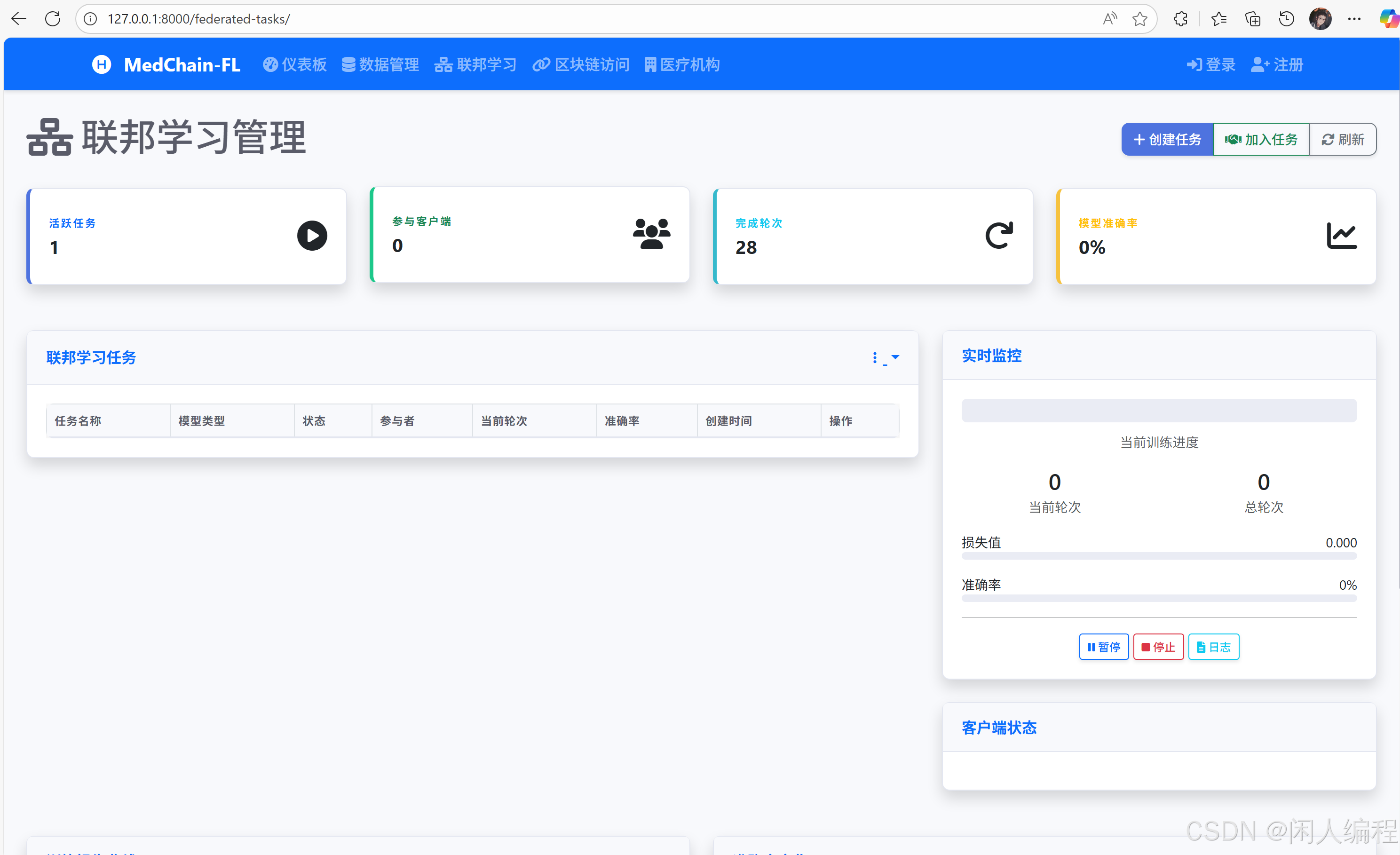The height and width of the screenshot is (855, 1400).
Task: Select the 数据管理 database icon
Action: [x=348, y=64]
